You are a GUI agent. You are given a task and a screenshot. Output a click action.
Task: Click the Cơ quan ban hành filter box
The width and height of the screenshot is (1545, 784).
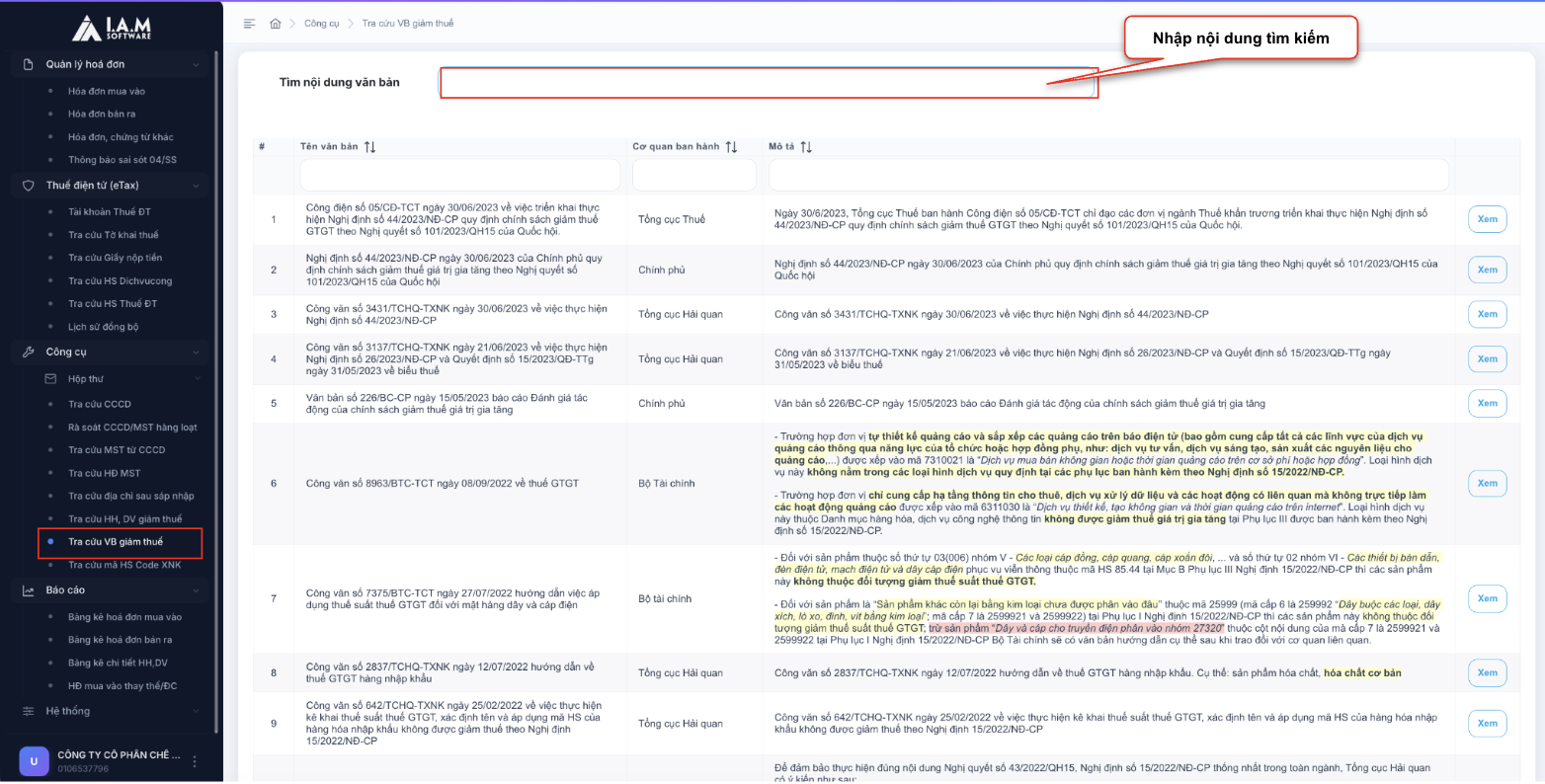(693, 176)
